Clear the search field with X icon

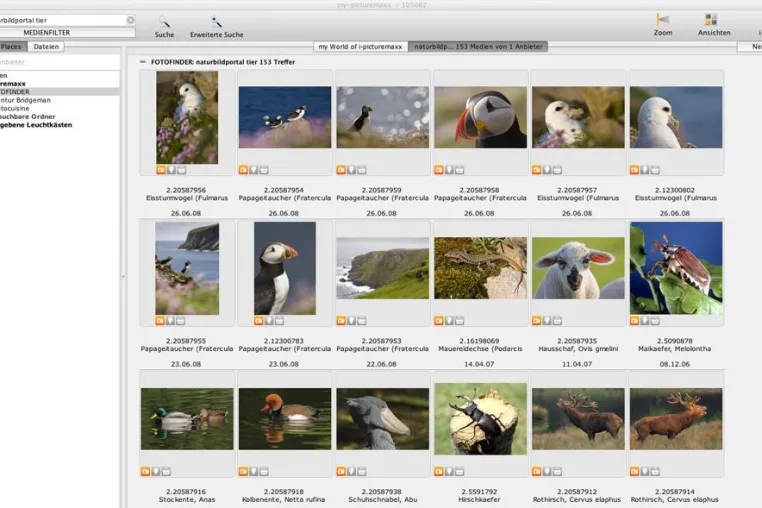(x=130, y=20)
